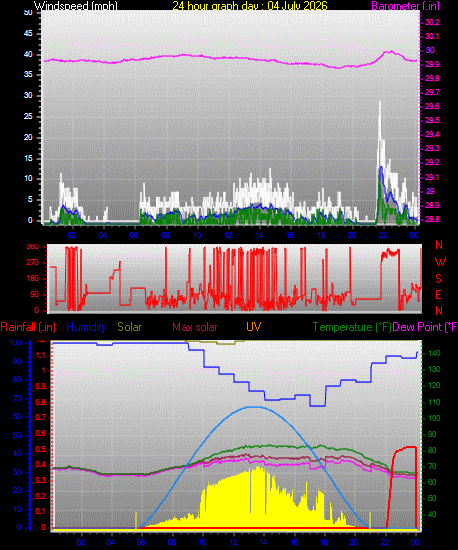Click the Solar legend label
The image size is (458, 550).
tap(129, 327)
